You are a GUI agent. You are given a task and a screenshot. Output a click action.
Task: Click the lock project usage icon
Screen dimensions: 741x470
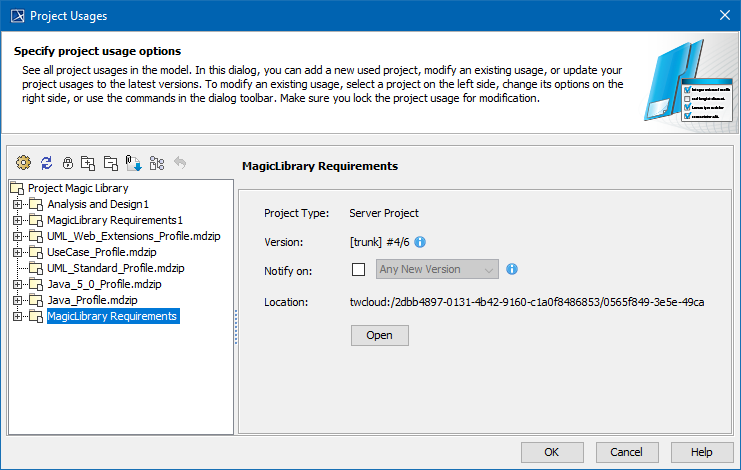pyautogui.click(x=68, y=162)
